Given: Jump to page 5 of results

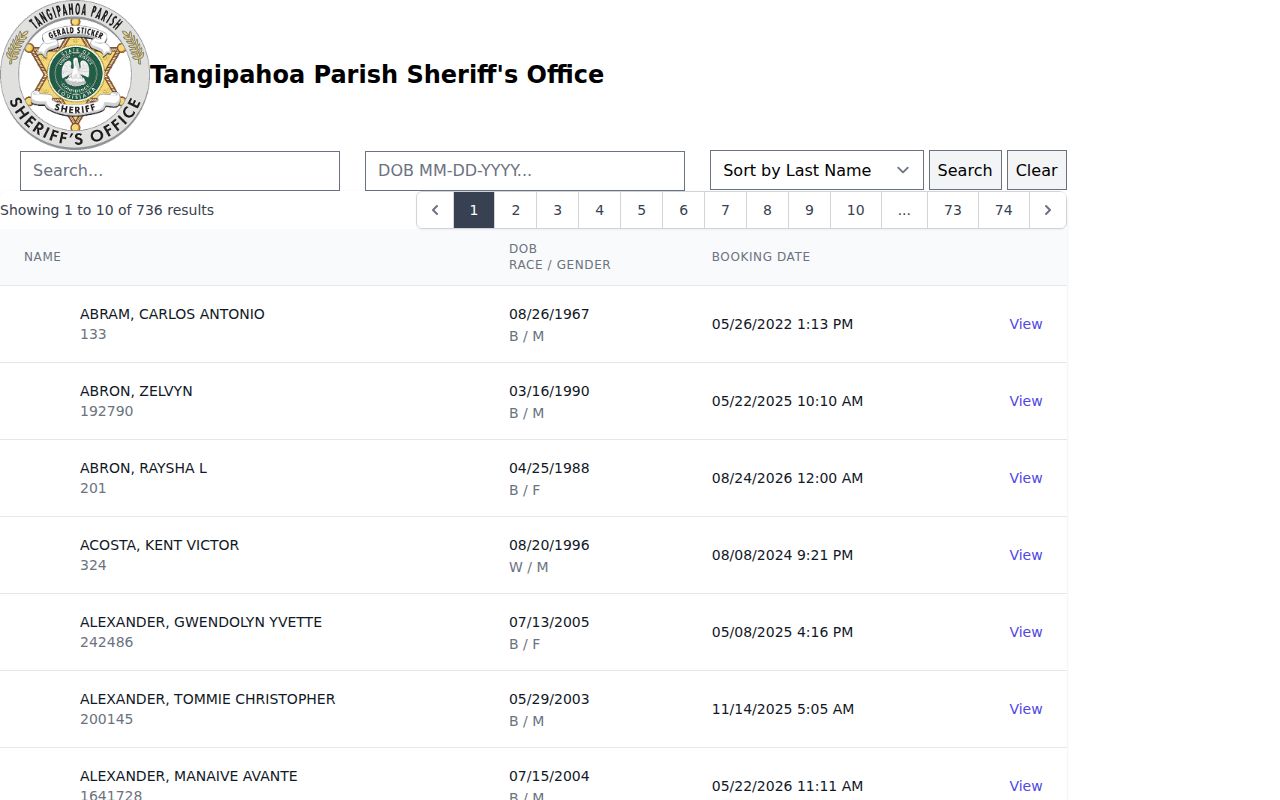Looking at the screenshot, I should 642,210.
